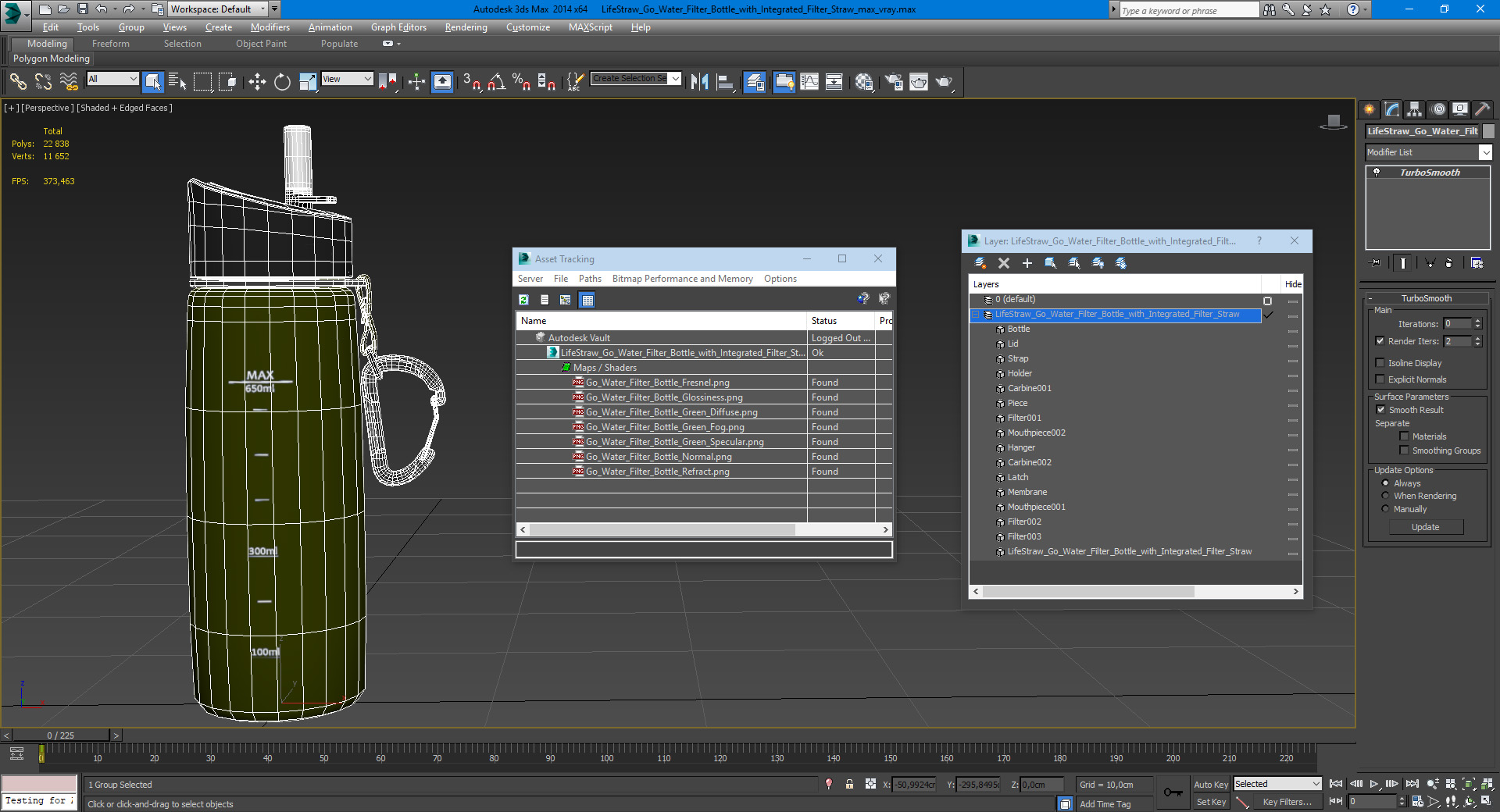
Task: Toggle Selection Lock padlock icon
Action: tap(849, 784)
